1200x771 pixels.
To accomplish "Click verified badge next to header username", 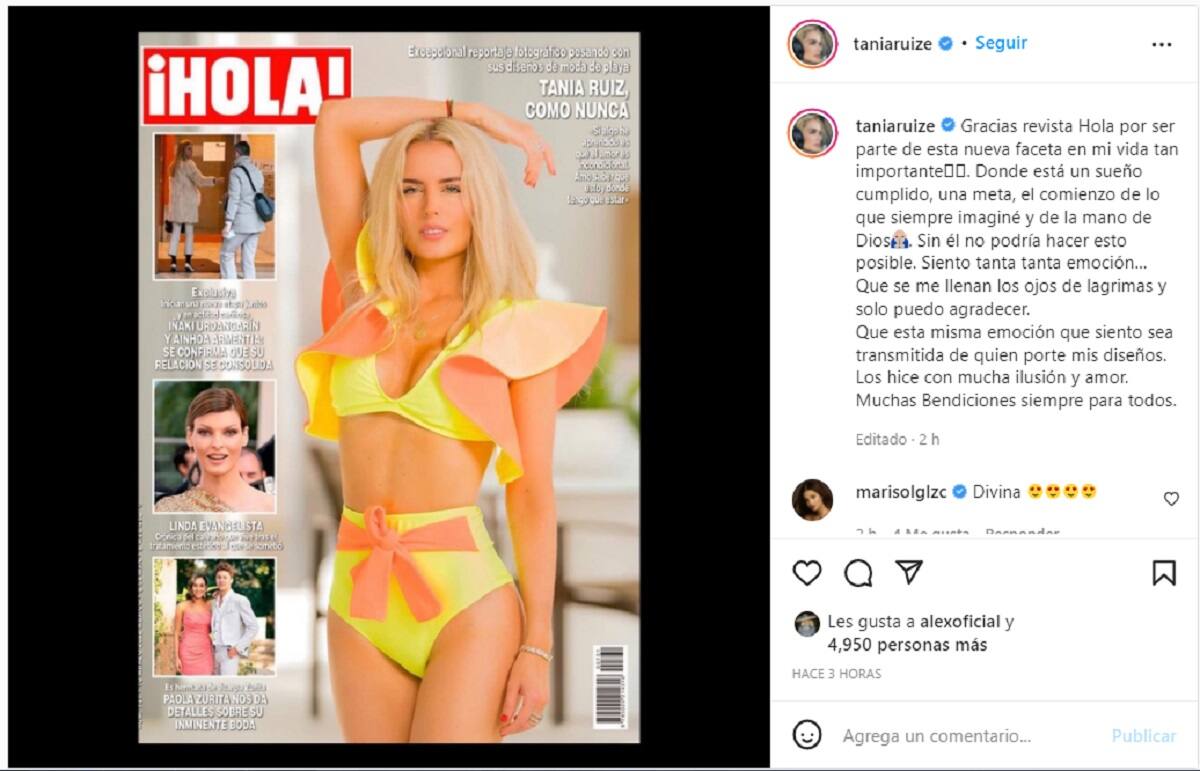I will 945,44.
